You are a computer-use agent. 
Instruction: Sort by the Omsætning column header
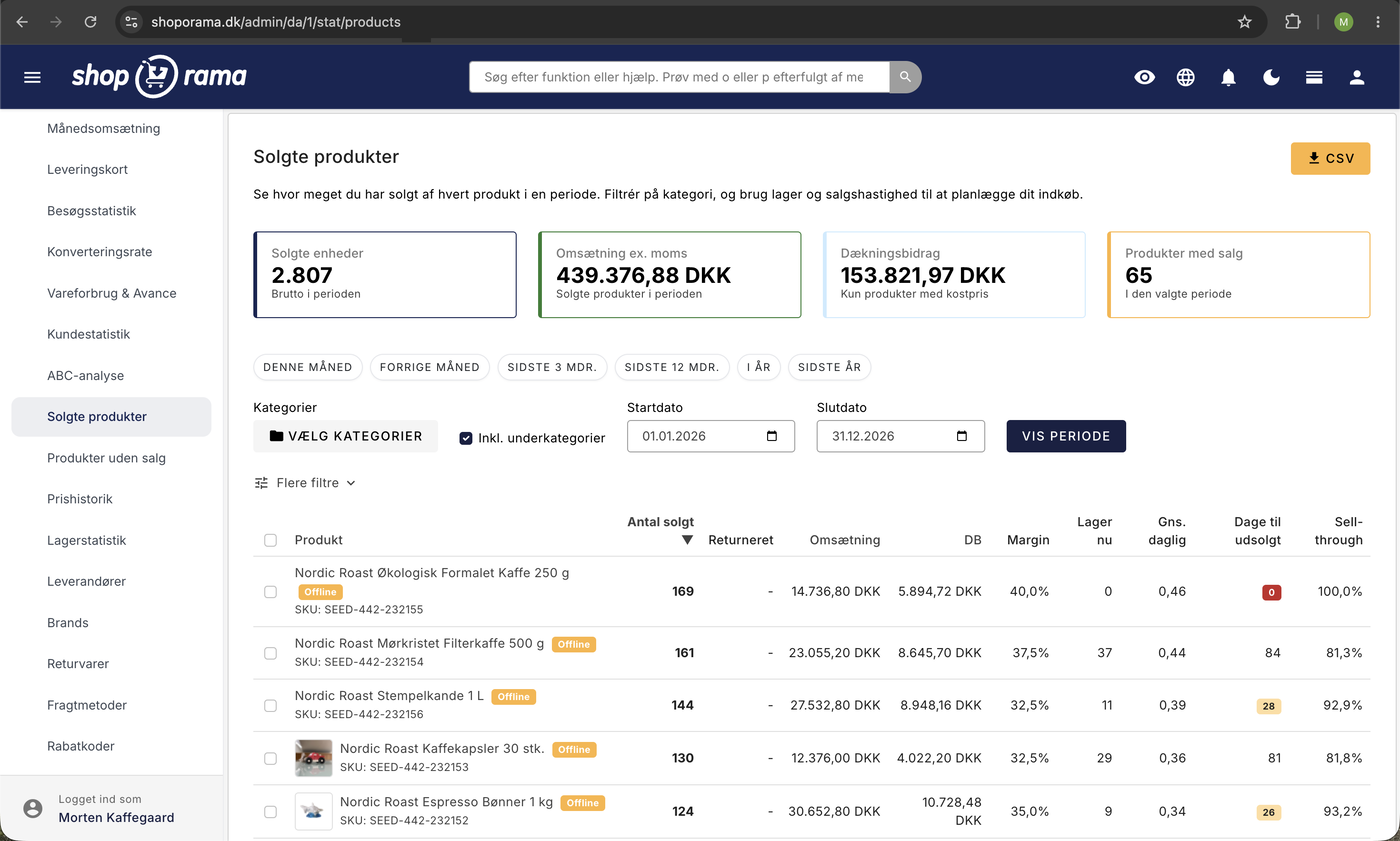845,540
